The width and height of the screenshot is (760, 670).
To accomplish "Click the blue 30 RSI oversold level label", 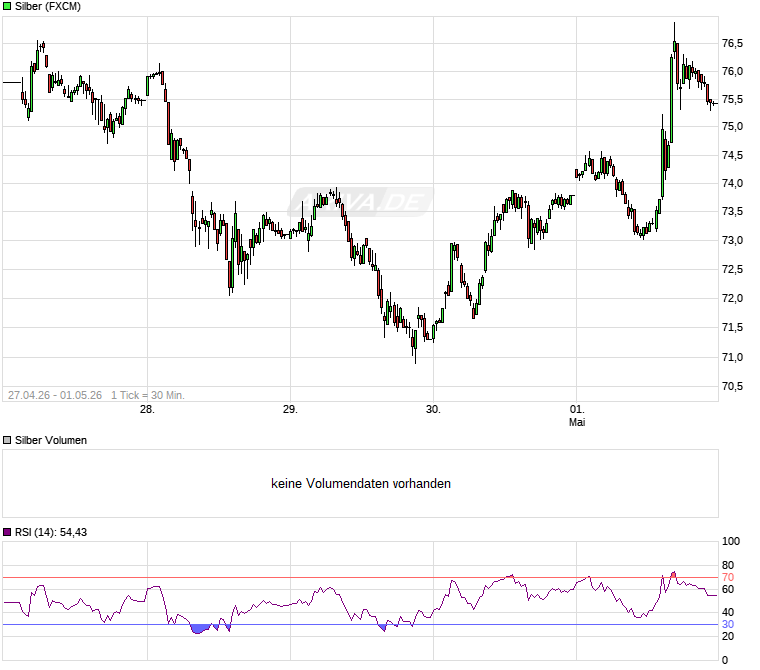I will 728,624.
